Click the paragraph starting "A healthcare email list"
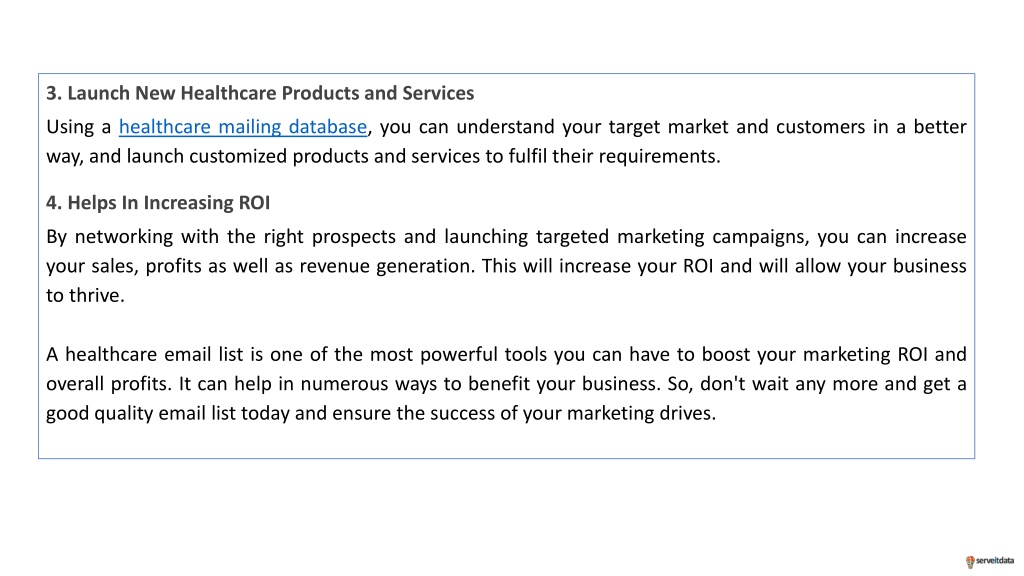 pyautogui.click(x=506, y=383)
